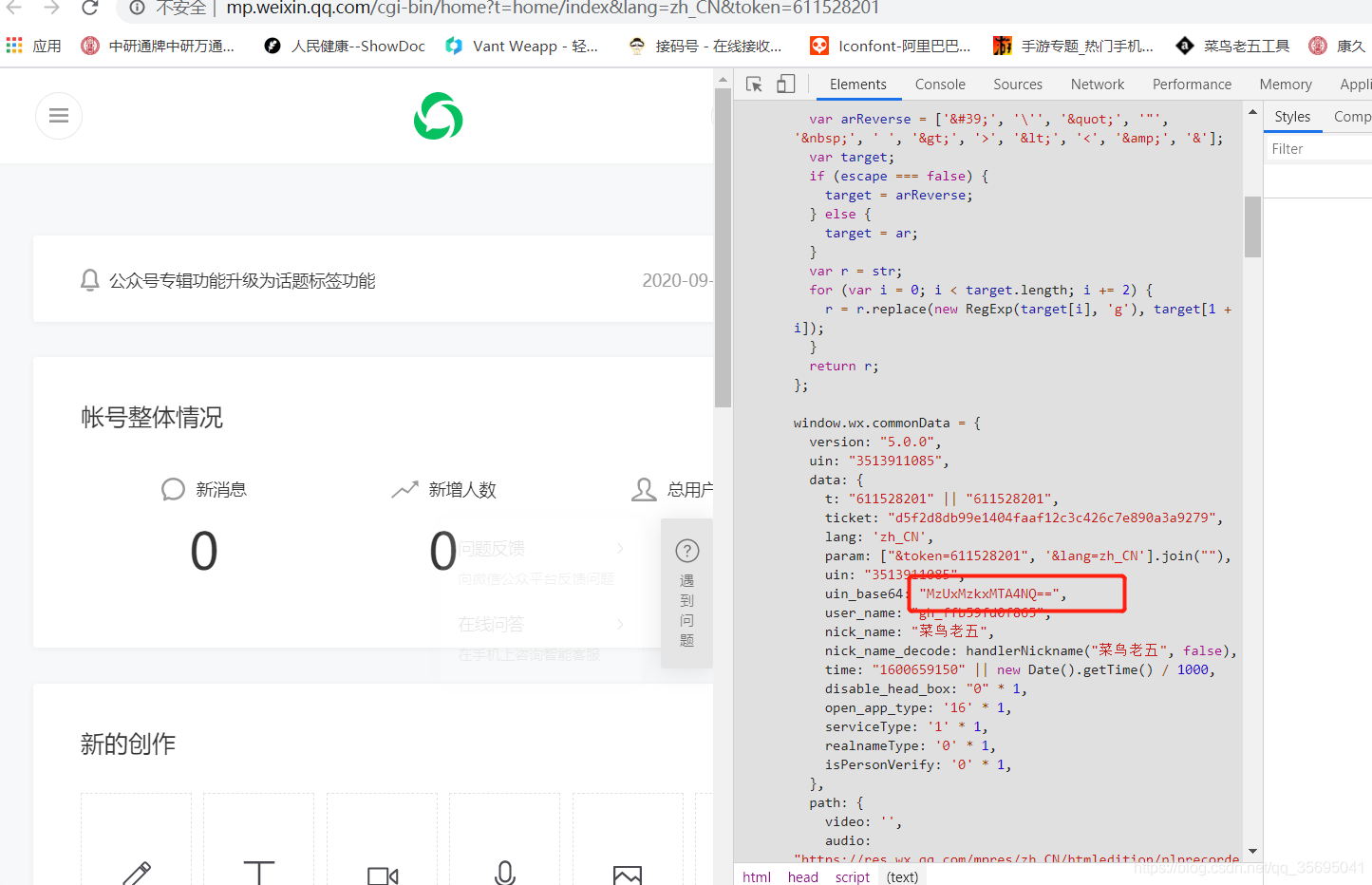Click the DevTools Elements scrollbar up arrow
This screenshot has width=1372, height=885.
[x=1252, y=113]
